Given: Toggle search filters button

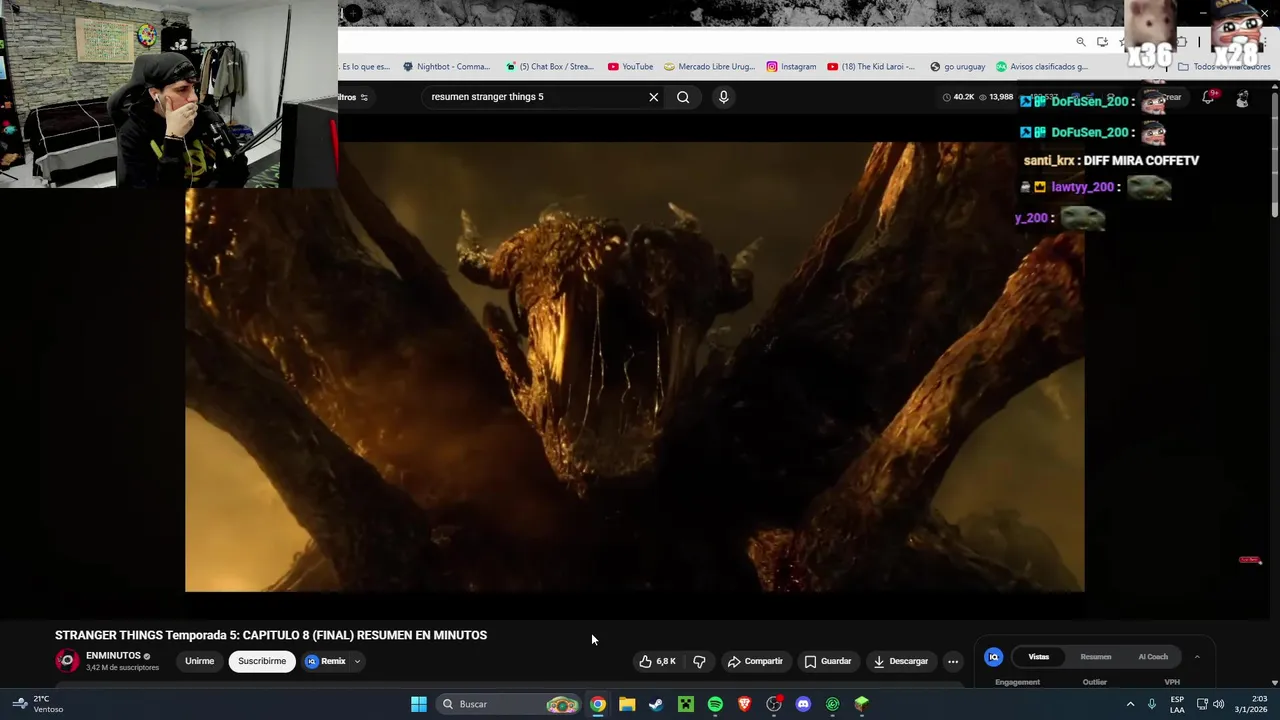Looking at the screenshot, I should tap(354, 97).
